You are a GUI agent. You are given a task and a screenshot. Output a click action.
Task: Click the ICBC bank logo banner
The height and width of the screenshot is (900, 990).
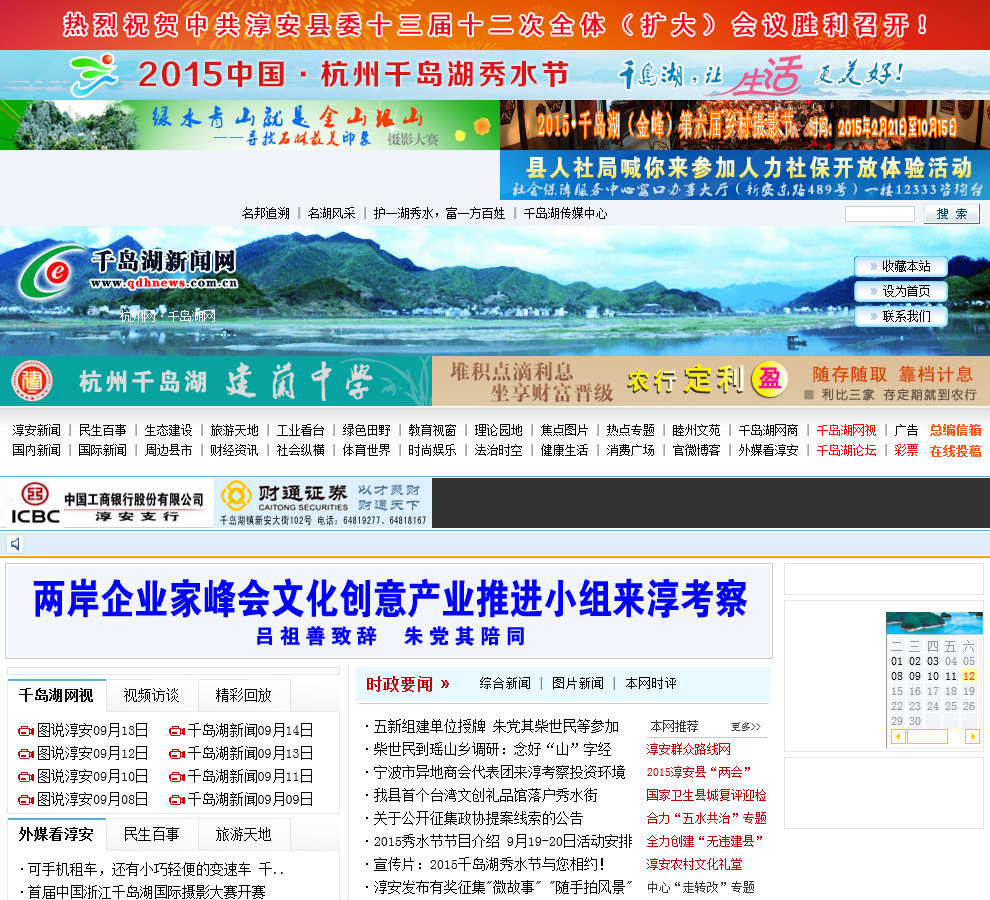click(107, 503)
